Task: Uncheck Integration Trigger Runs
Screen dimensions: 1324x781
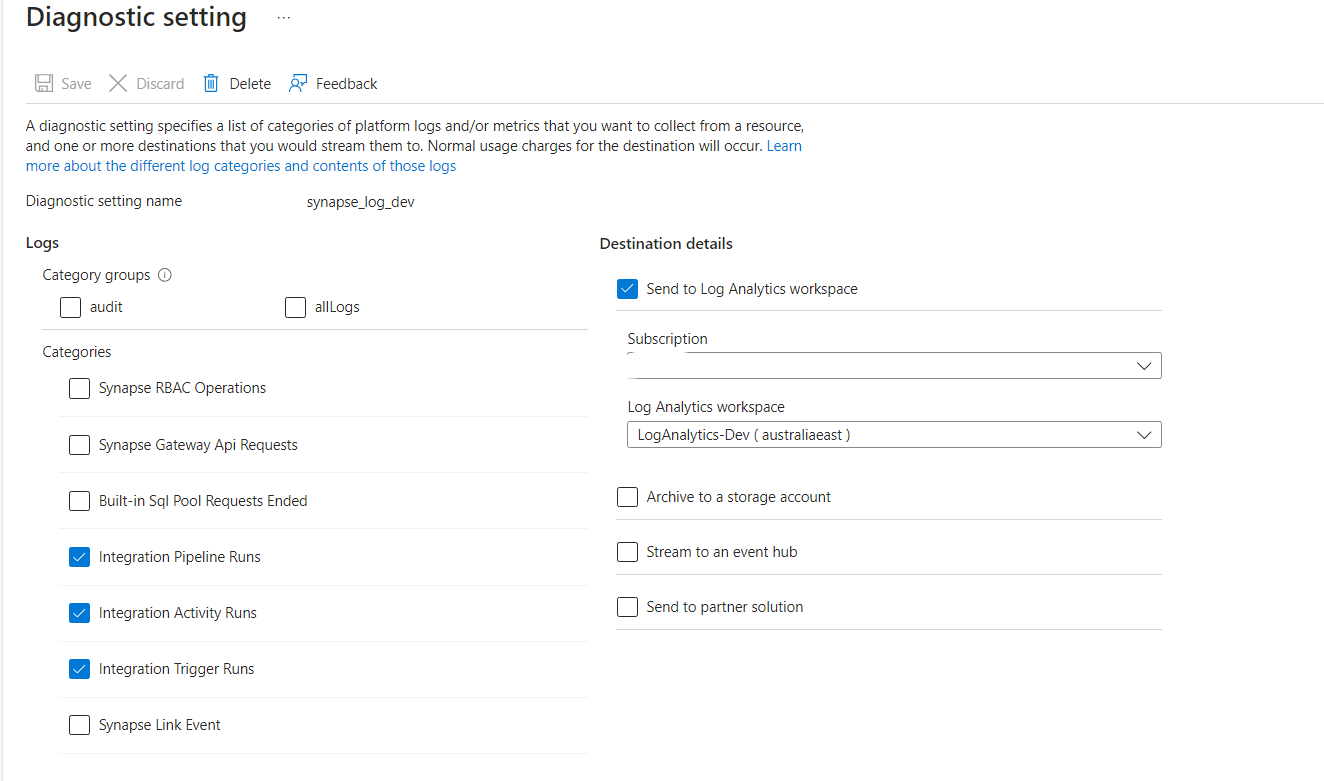Action: [79, 668]
